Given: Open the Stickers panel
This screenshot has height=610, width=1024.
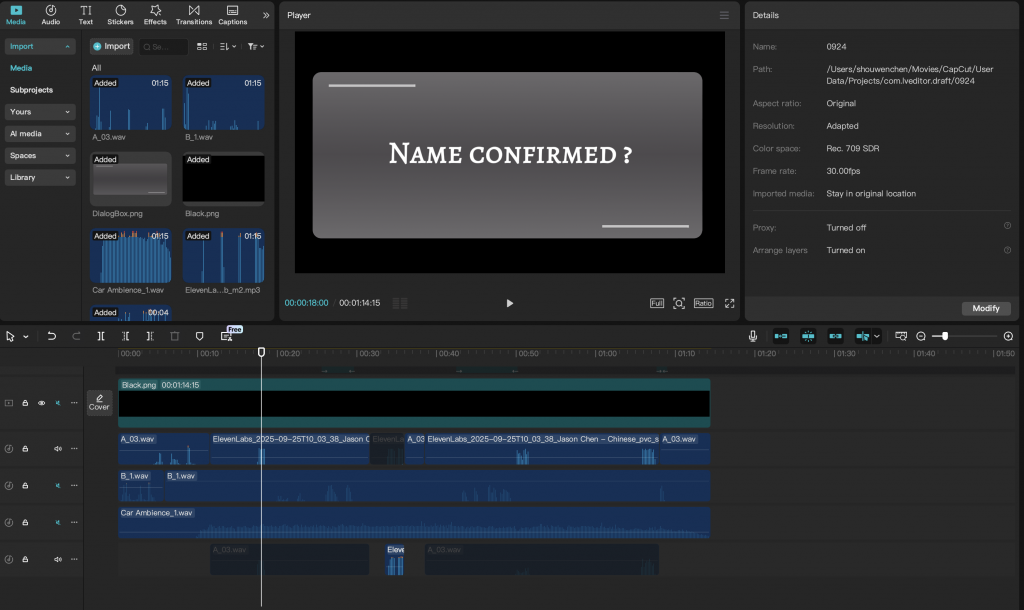Looking at the screenshot, I should tap(120, 14).
